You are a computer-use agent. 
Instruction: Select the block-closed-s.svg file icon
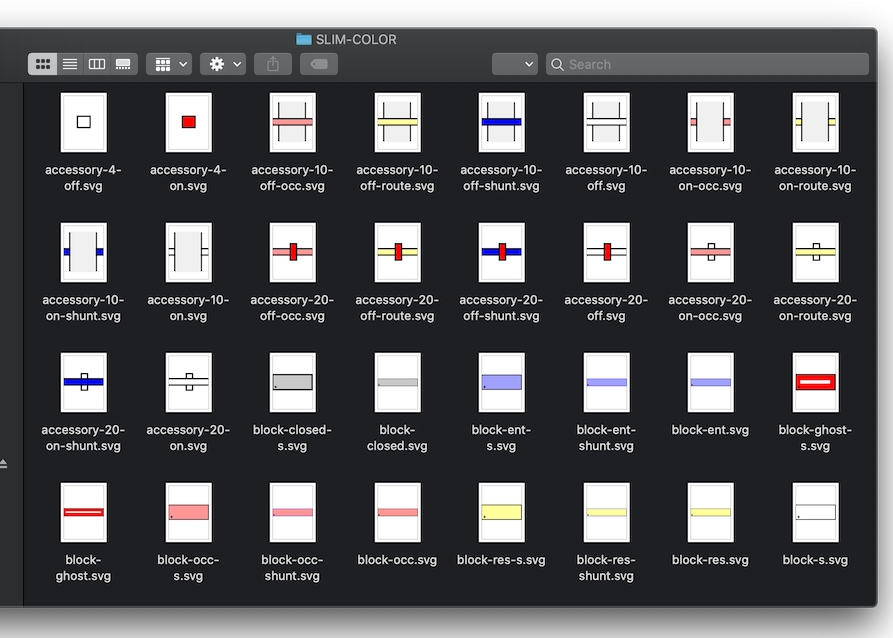coord(292,382)
